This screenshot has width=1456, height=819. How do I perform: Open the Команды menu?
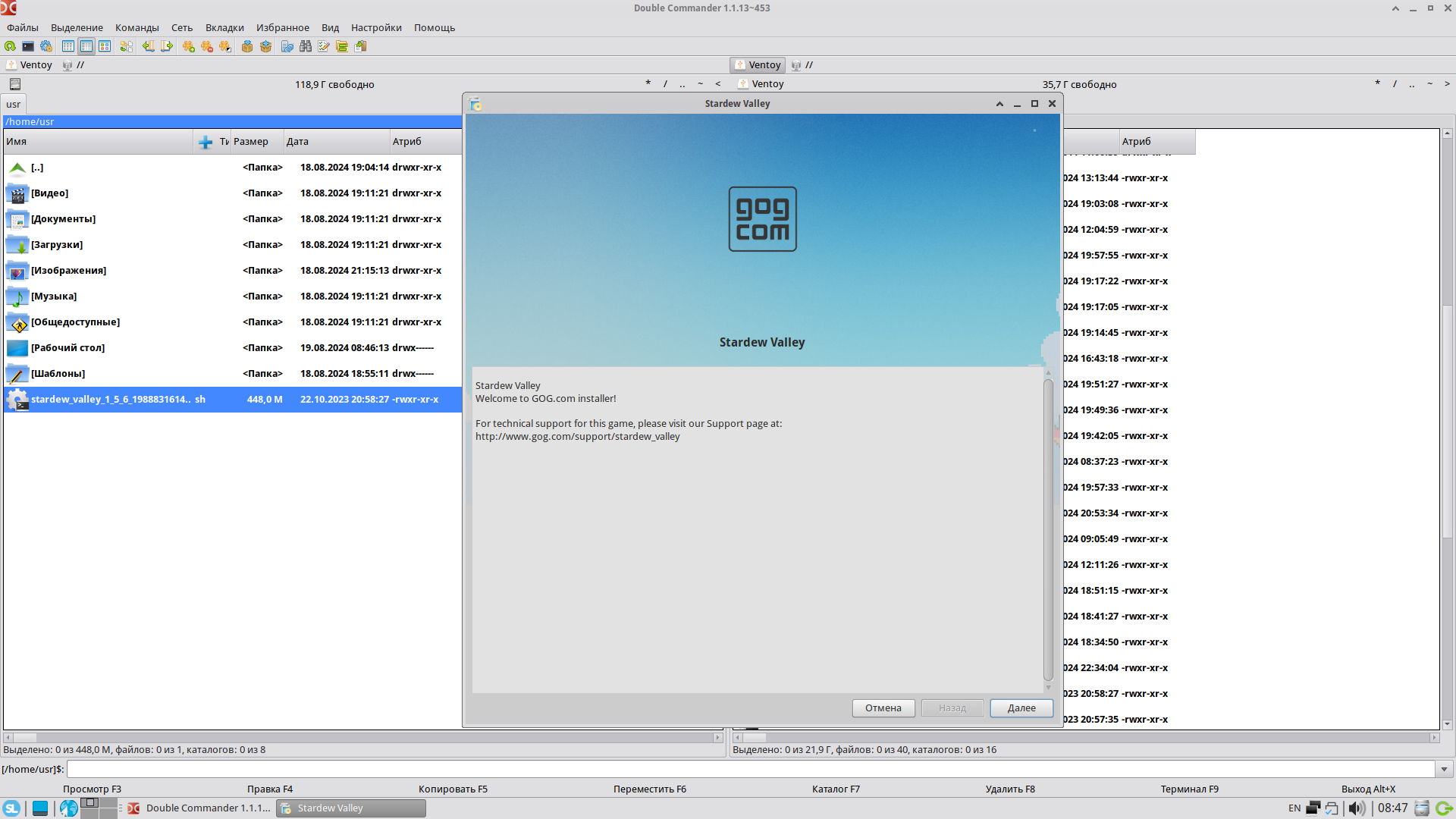(x=136, y=27)
